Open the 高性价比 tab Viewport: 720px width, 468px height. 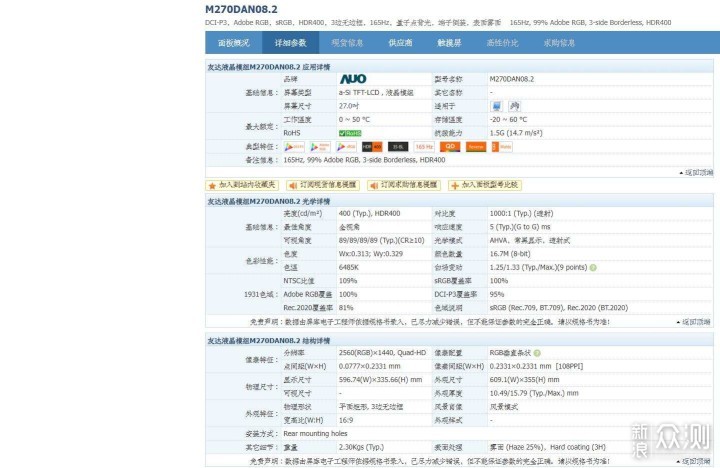click(x=502, y=43)
